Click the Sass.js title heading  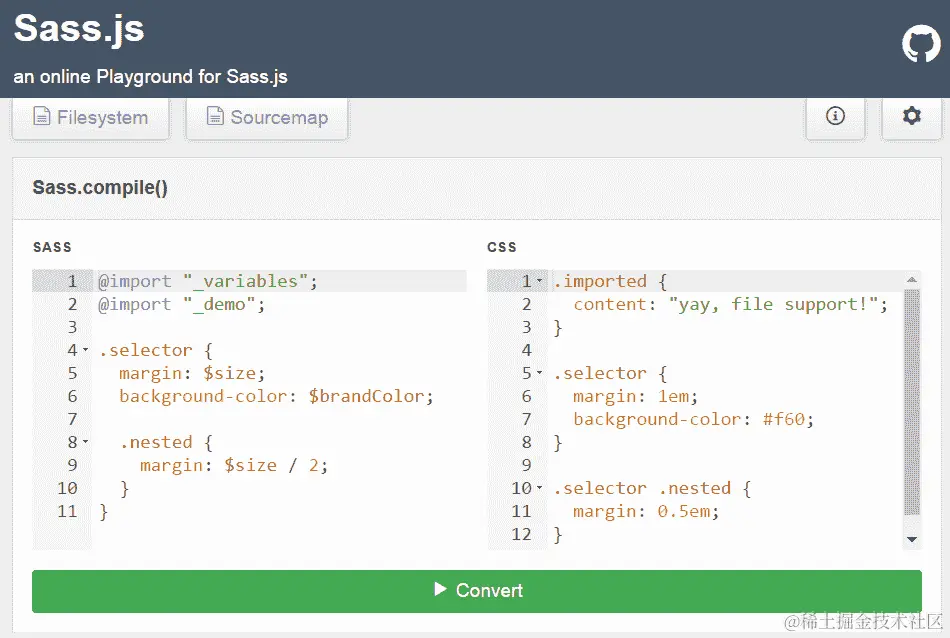(x=79, y=29)
